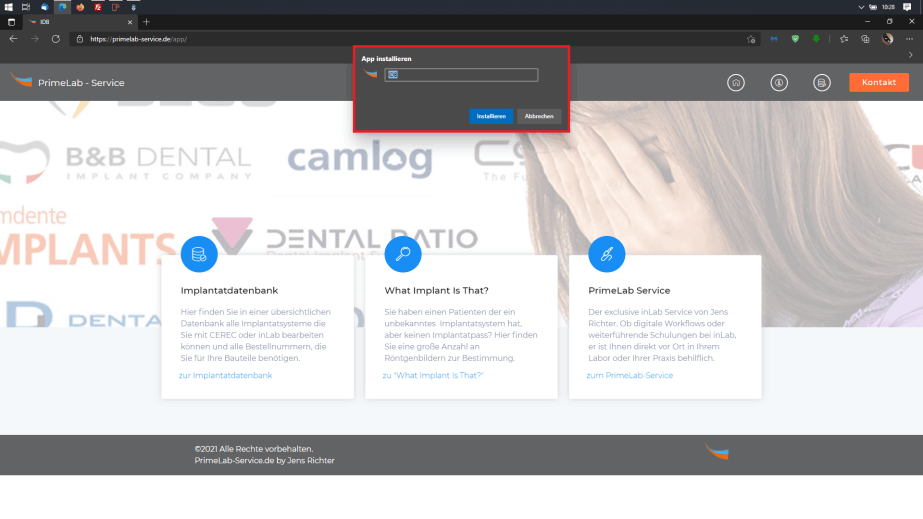The height and width of the screenshot is (519, 923).
Task: Click the database icon in site header
Action: pyautogui.click(x=821, y=82)
